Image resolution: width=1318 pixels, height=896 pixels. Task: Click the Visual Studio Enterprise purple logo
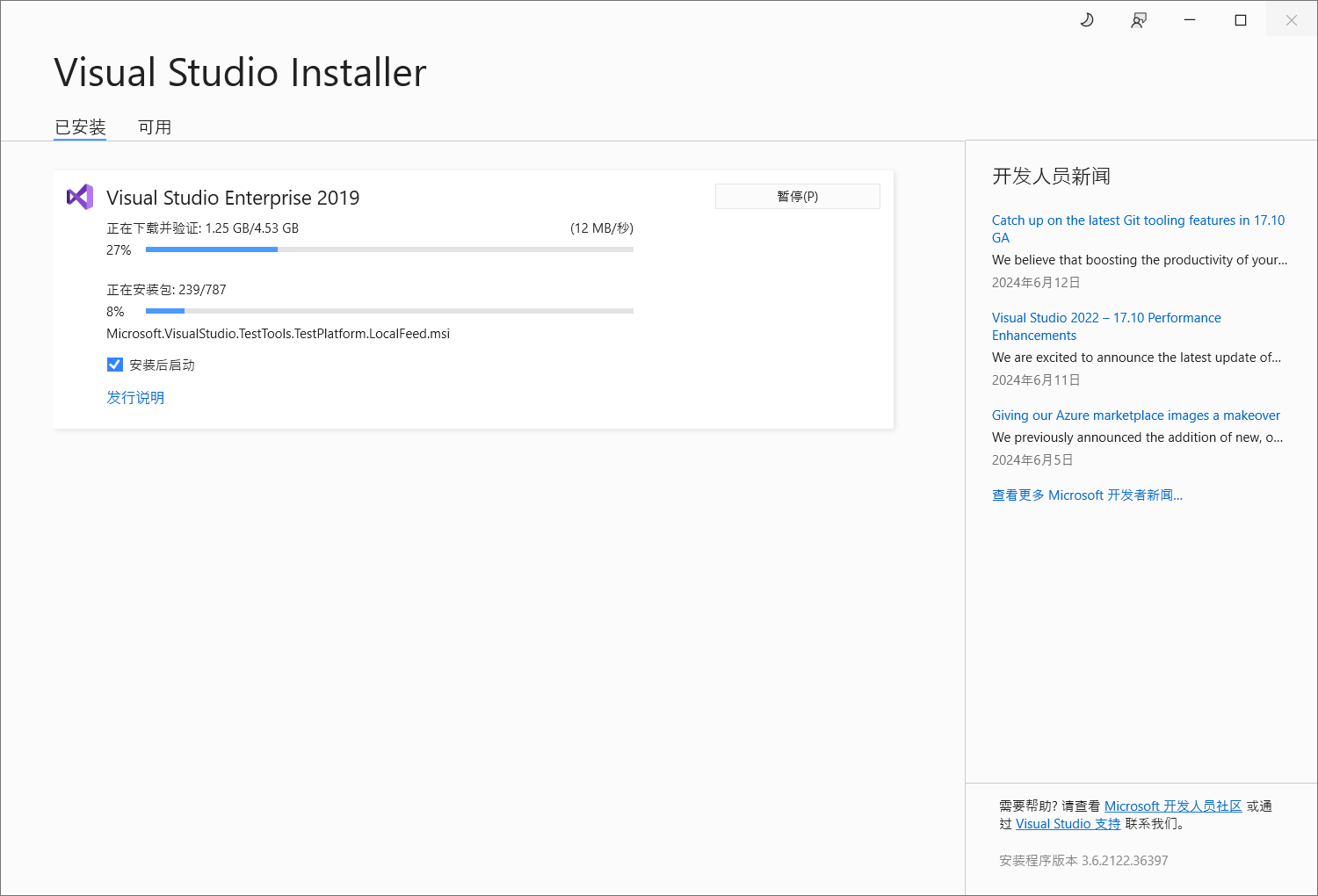pos(80,197)
